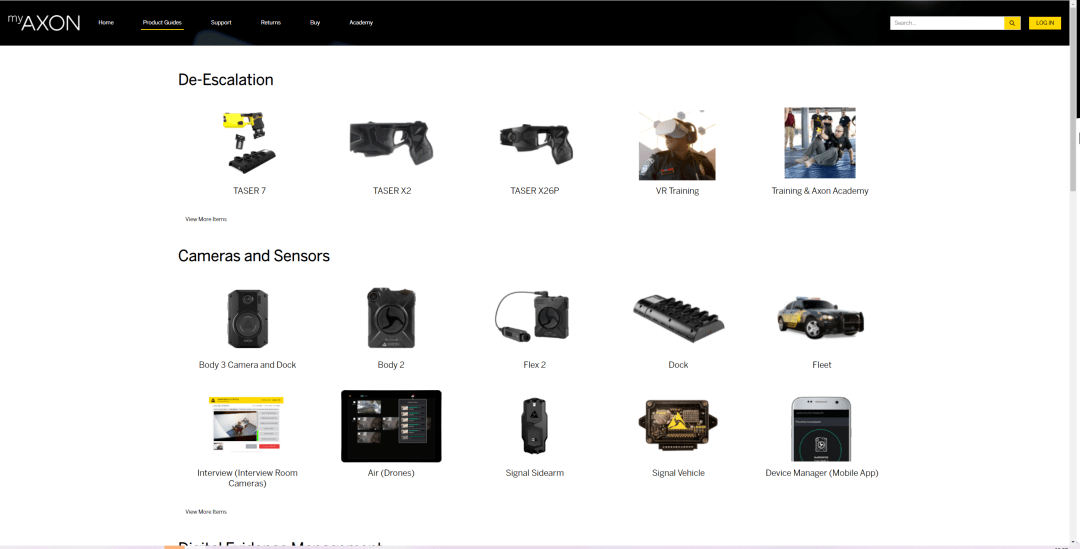Click the Fleet text label

coord(822,365)
